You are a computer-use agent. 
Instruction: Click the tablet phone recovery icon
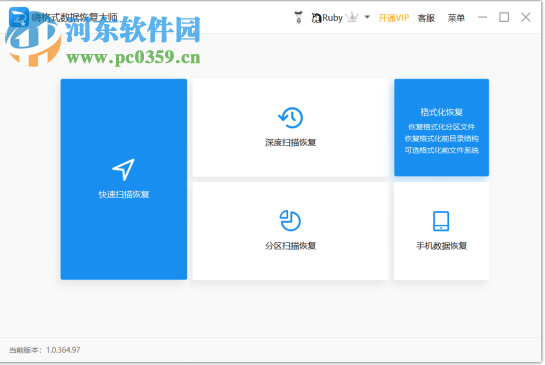pyautogui.click(x=441, y=221)
